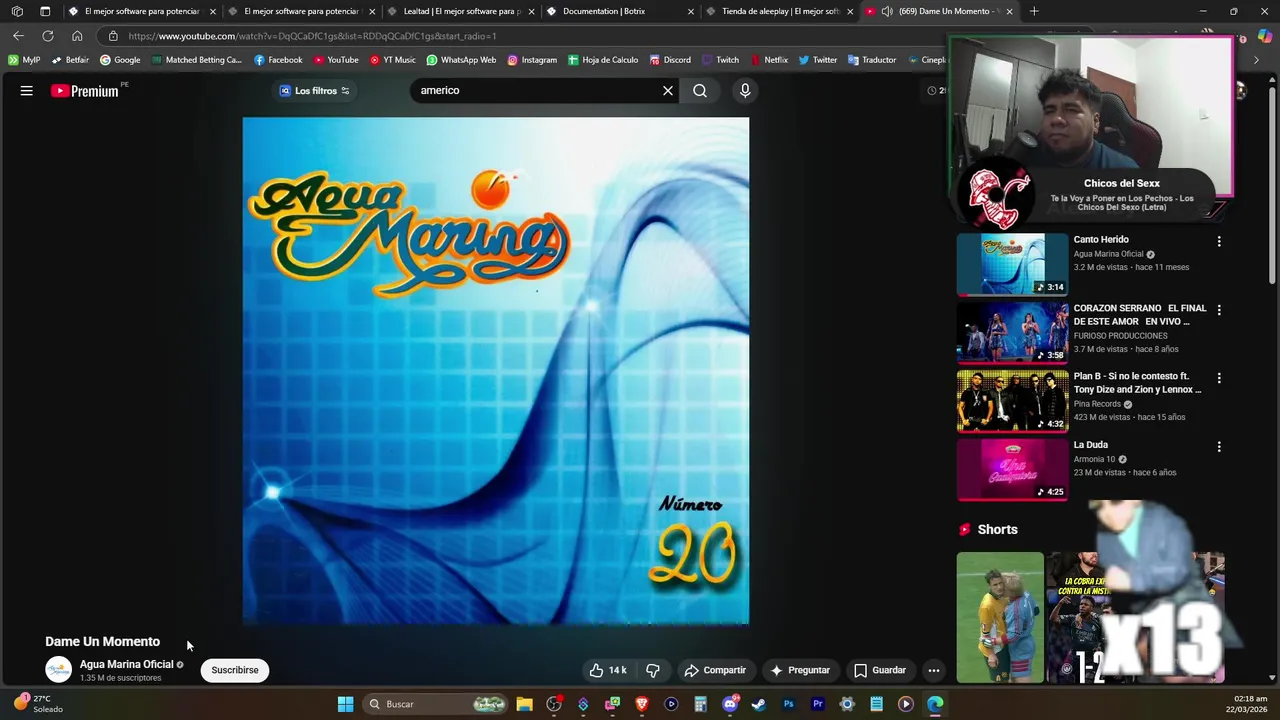The height and width of the screenshot is (720, 1280).
Task: Open the Twitter bookmark
Action: (x=818, y=60)
